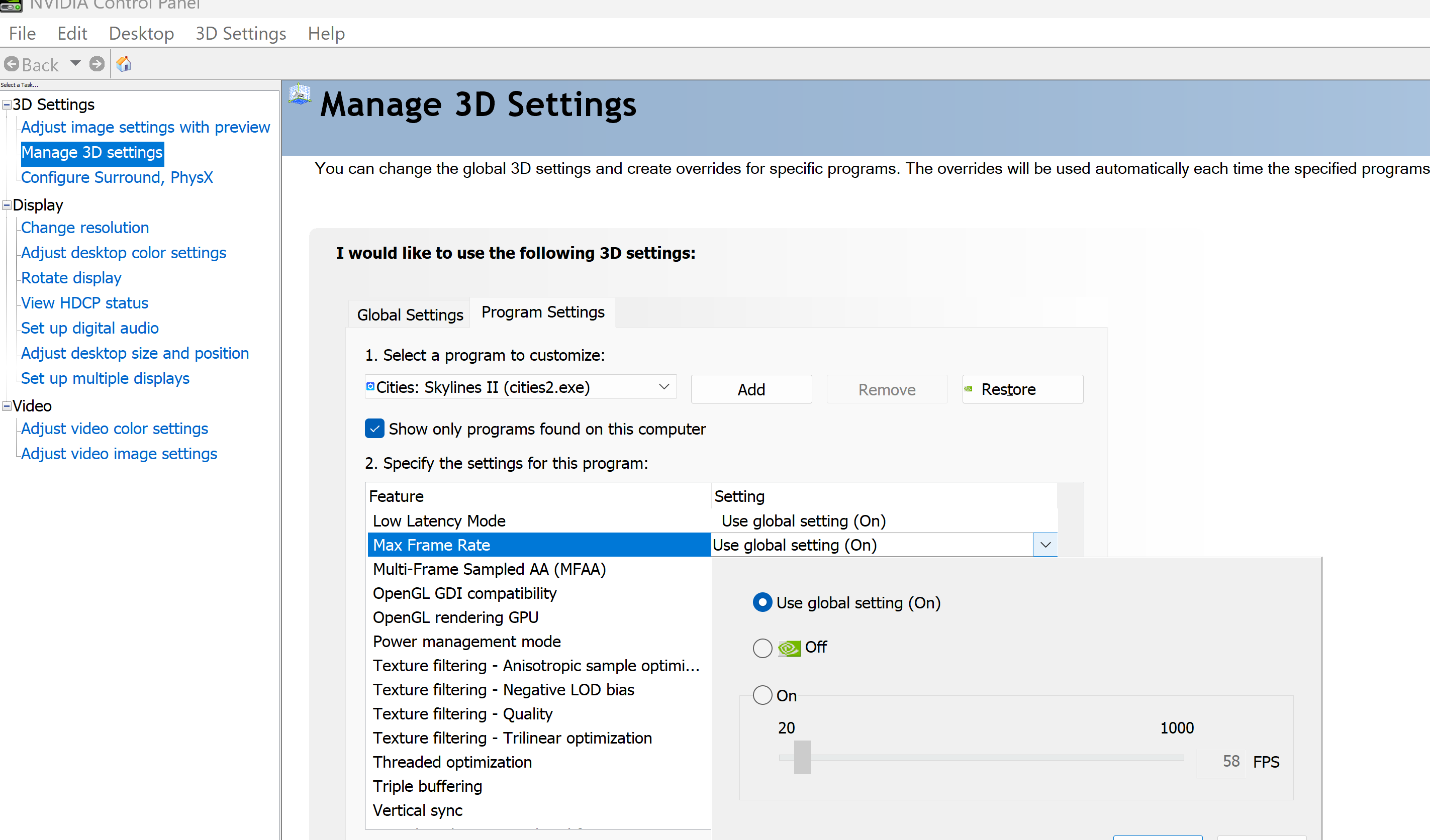Open the Back history dropdown arrow
Screen dimensions: 1430x840
pos(75,63)
